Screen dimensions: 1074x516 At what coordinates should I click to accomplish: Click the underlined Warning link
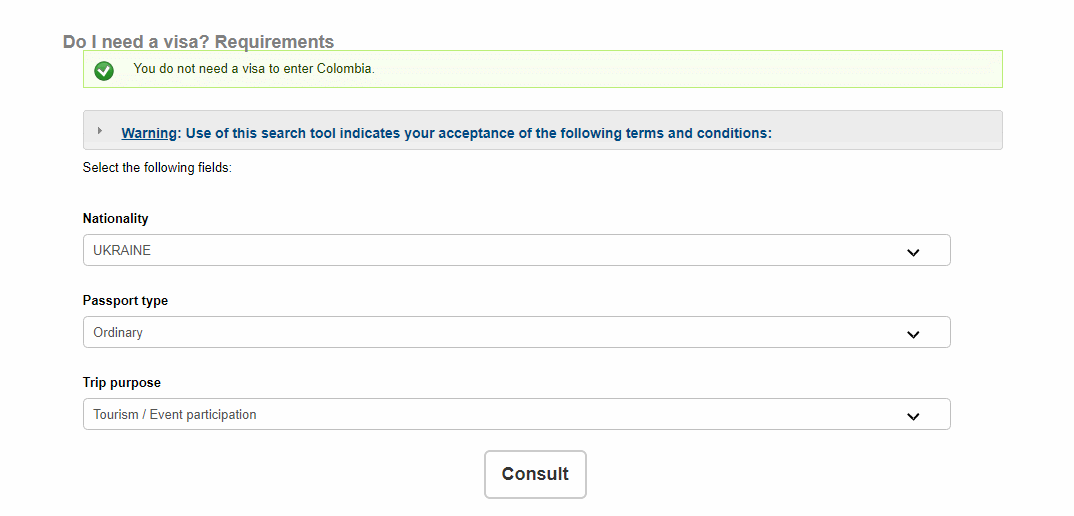[x=149, y=133]
